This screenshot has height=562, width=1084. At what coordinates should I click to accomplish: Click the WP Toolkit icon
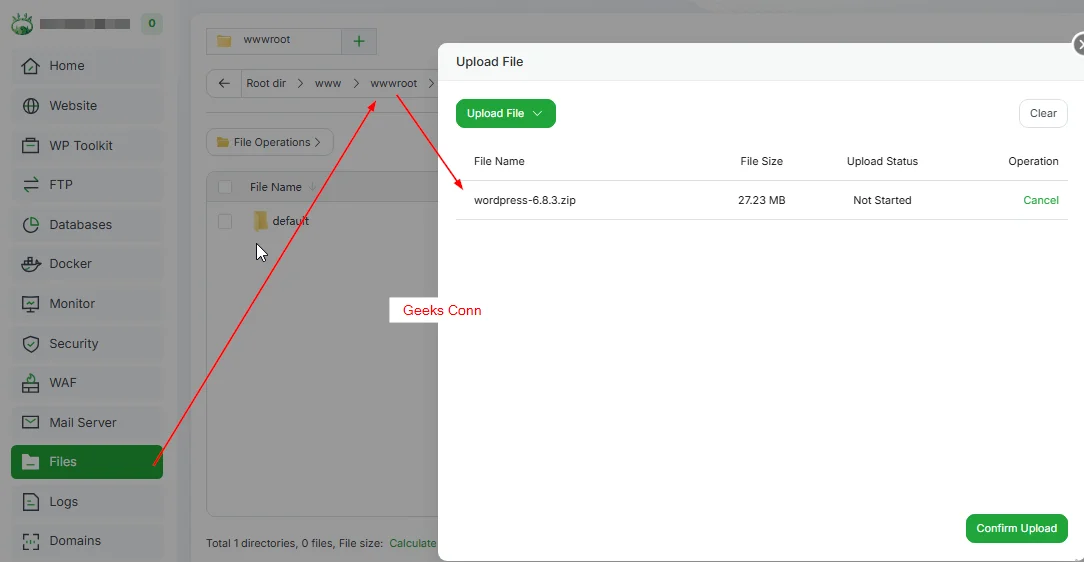click(30, 146)
